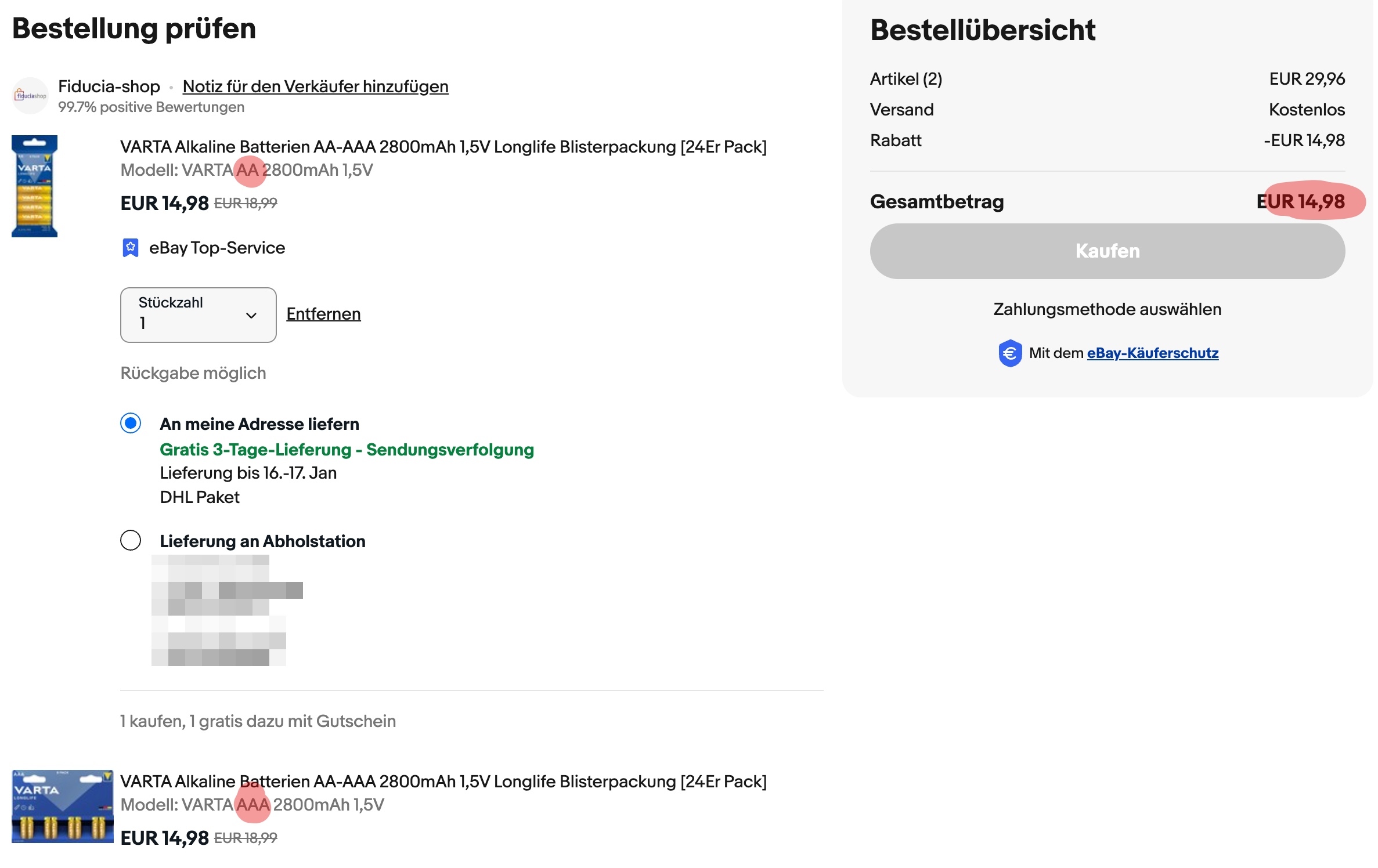Click the Fiducia-shop seller logo icon
1378x868 pixels.
coord(30,96)
